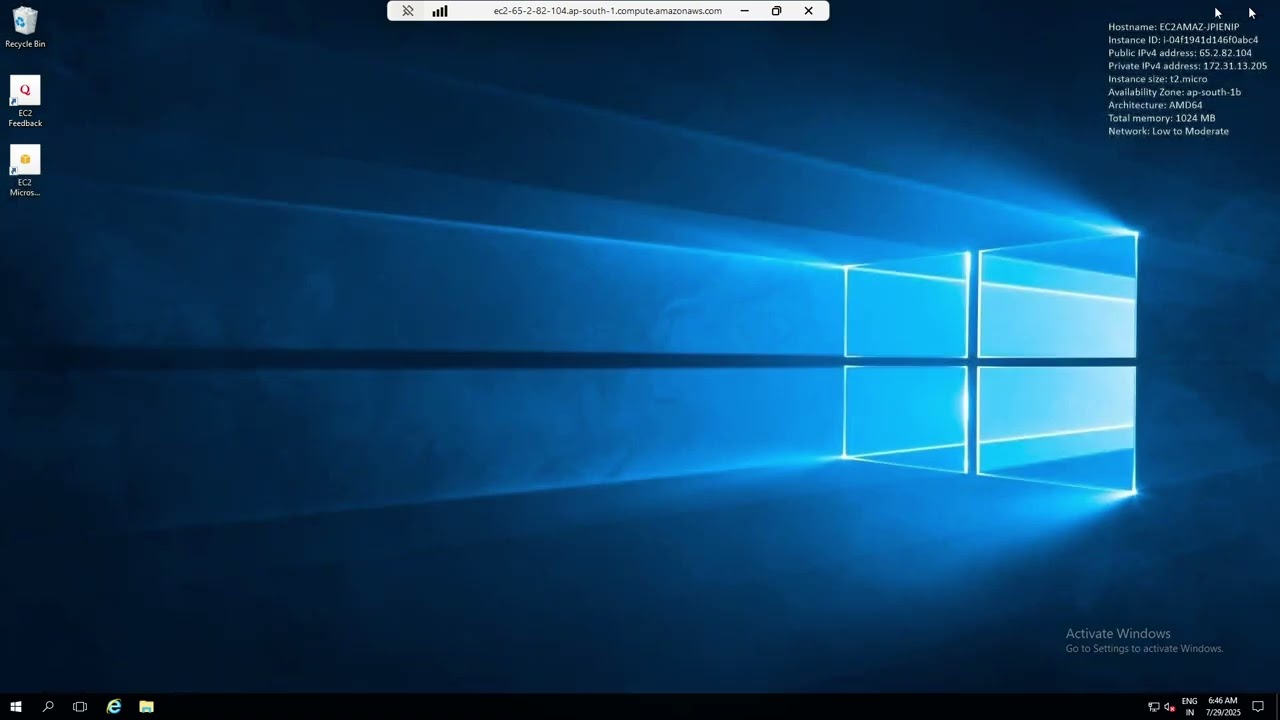Image resolution: width=1280 pixels, height=720 pixels.
Task: Open the Action Center notifications icon
Action: tap(1258, 707)
